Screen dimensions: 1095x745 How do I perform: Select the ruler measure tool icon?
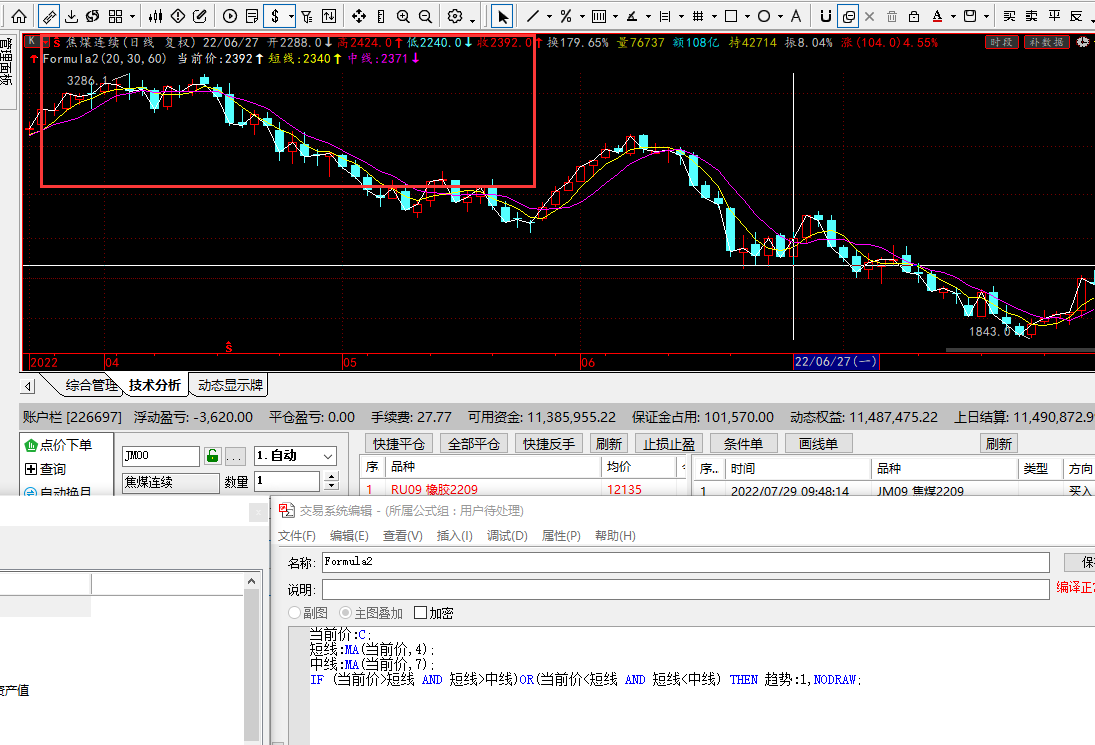48,15
